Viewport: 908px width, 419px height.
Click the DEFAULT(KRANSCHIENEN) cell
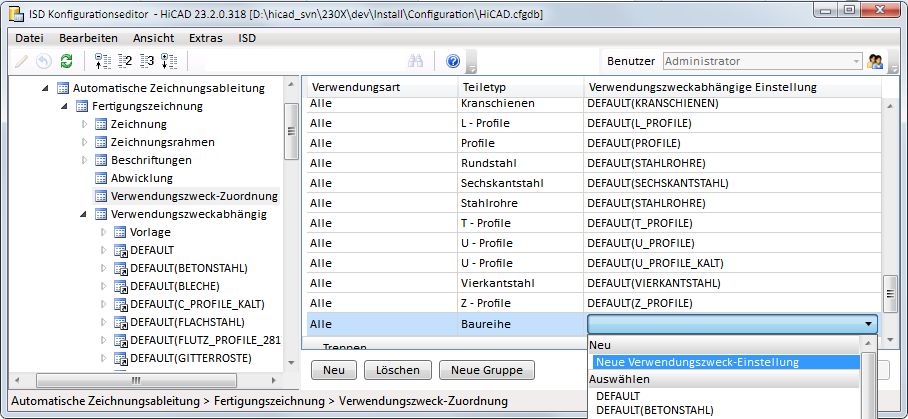(x=733, y=104)
